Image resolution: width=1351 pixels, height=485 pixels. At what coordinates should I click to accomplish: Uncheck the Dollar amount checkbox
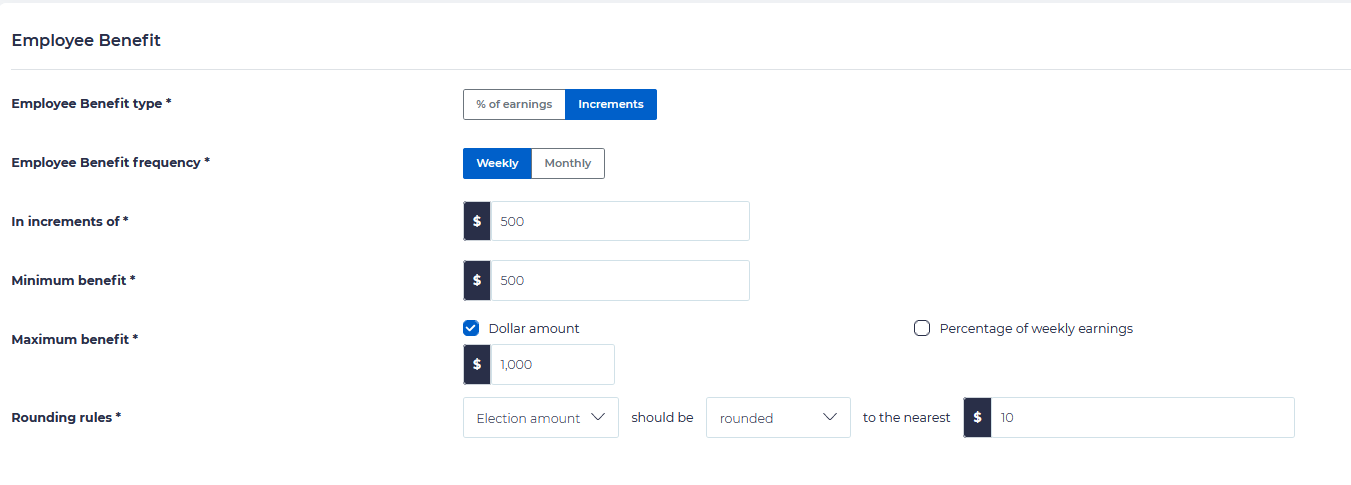(x=472, y=328)
